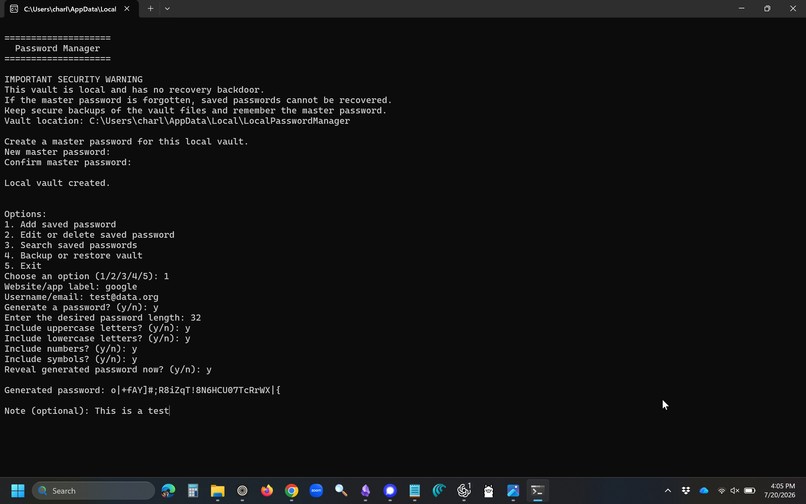Click the 'Website/app label: google' line
806x504 pixels.
tap(70, 286)
